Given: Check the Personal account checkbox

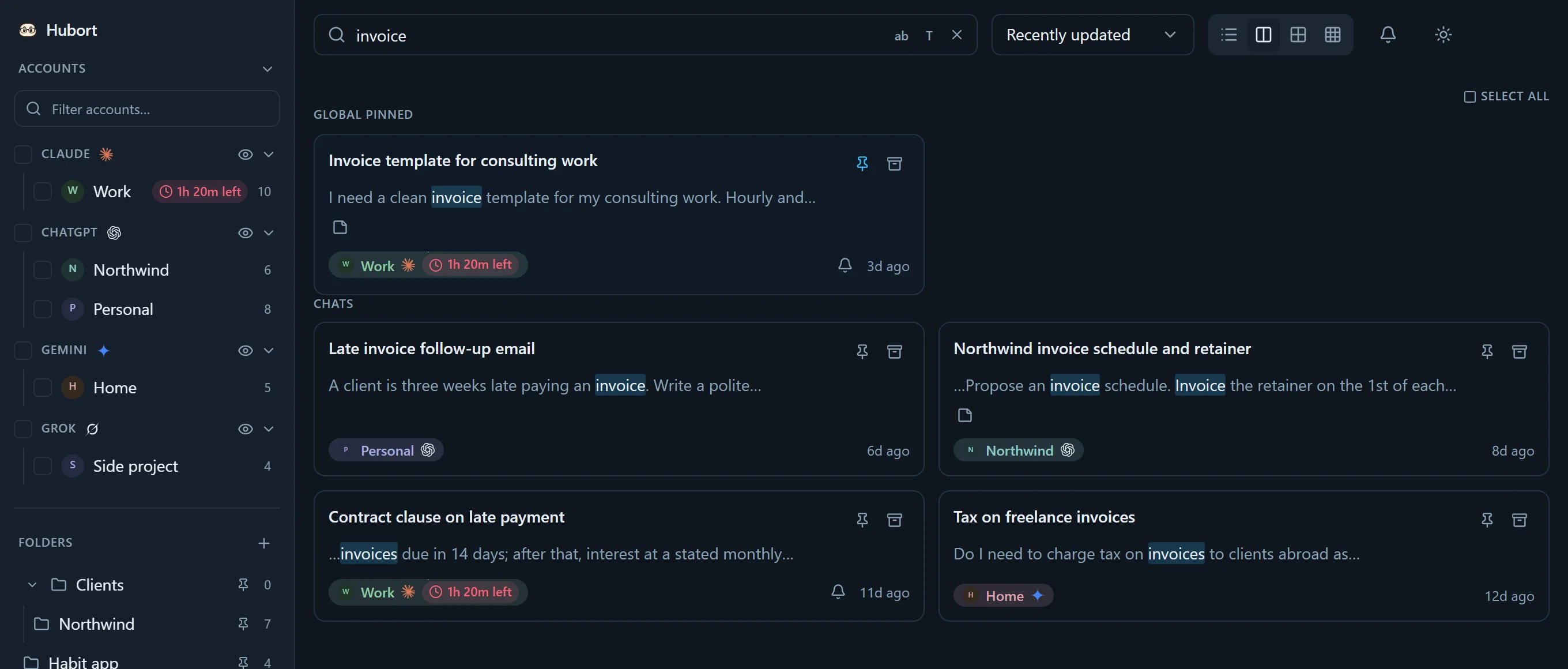Looking at the screenshot, I should click(43, 309).
